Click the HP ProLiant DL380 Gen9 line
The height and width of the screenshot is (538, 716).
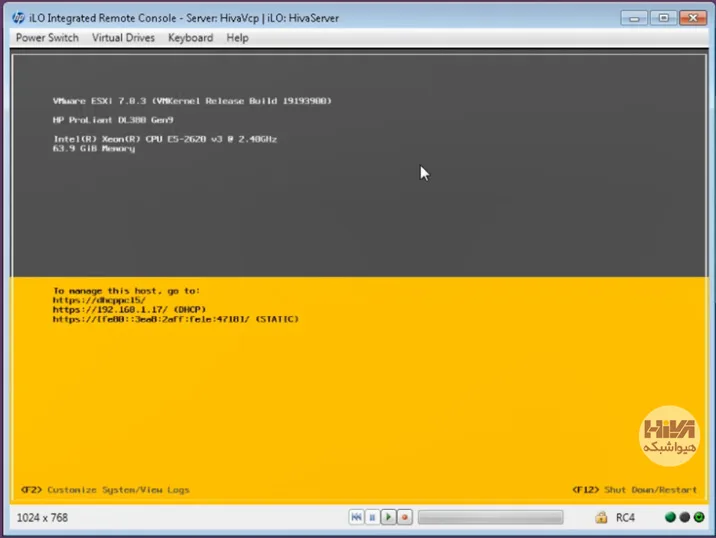113,120
